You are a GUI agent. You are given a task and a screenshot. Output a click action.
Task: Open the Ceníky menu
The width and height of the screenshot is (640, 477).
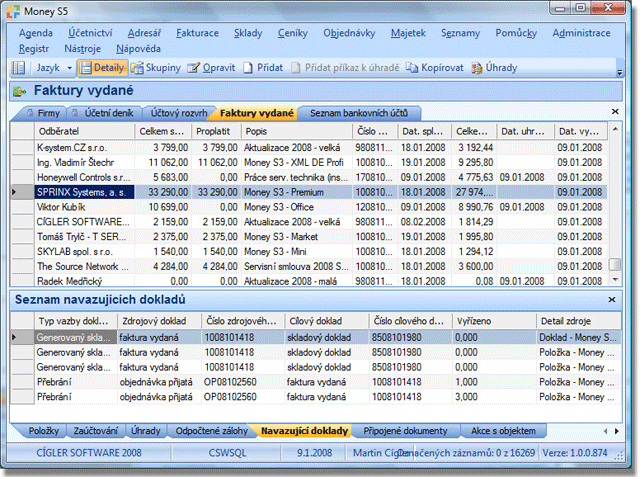pyautogui.click(x=293, y=33)
